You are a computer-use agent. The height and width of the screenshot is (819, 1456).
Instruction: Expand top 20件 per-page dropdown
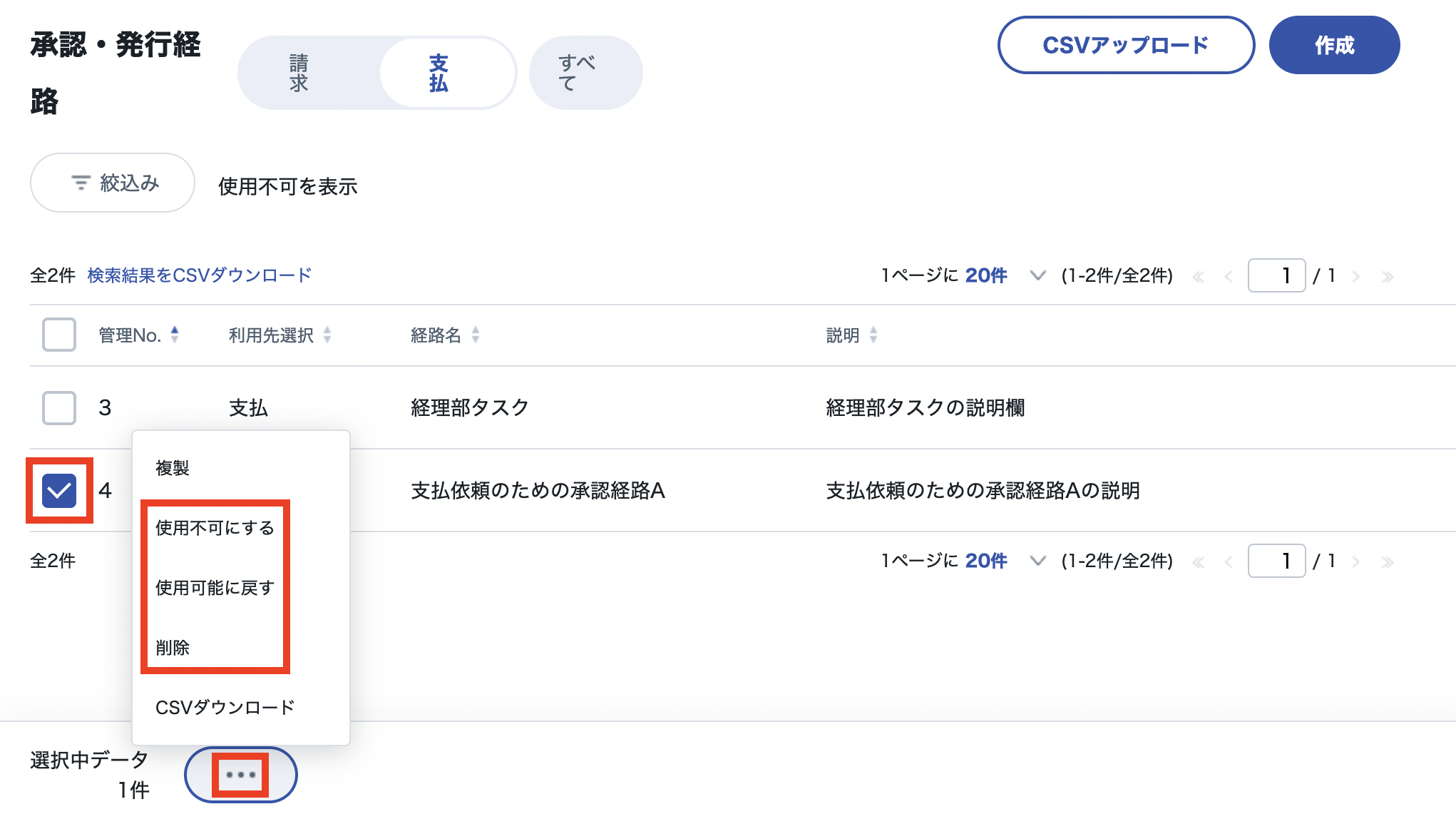click(1037, 275)
